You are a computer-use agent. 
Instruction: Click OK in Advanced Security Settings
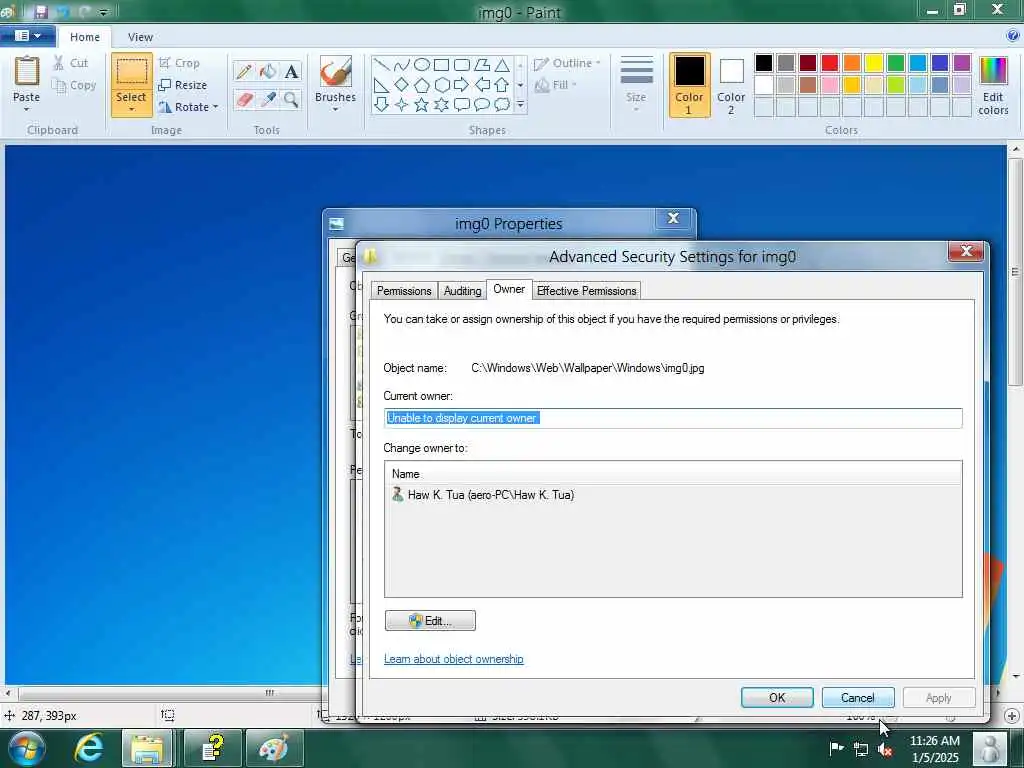777,697
